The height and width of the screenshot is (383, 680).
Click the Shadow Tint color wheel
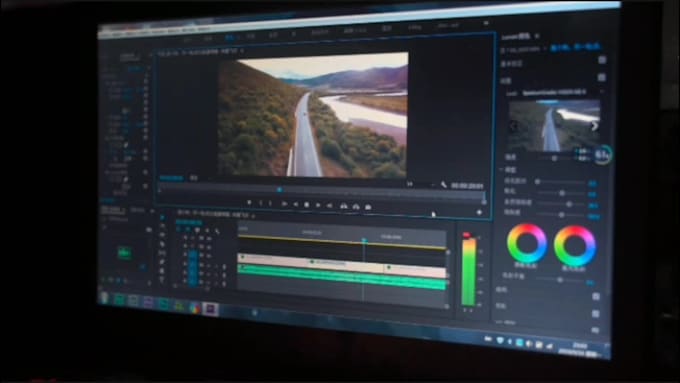tap(527, 243)
